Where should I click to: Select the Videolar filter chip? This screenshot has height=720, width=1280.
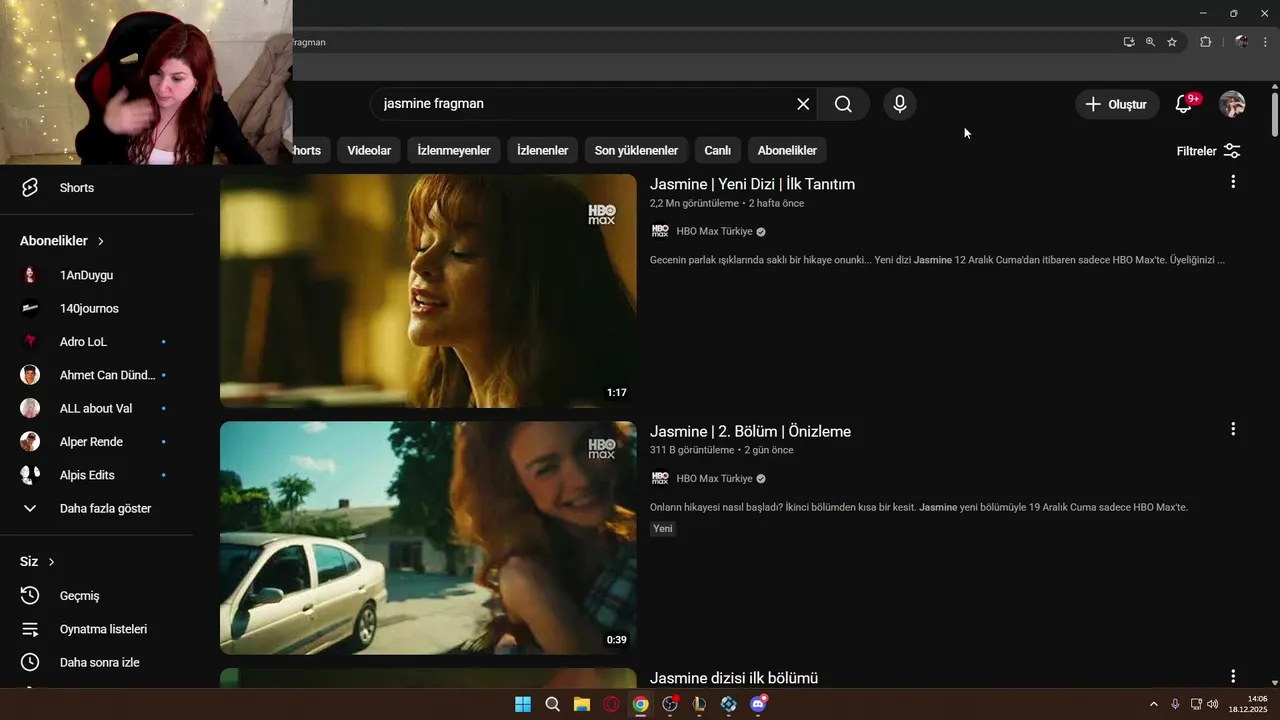click(369, 151)
